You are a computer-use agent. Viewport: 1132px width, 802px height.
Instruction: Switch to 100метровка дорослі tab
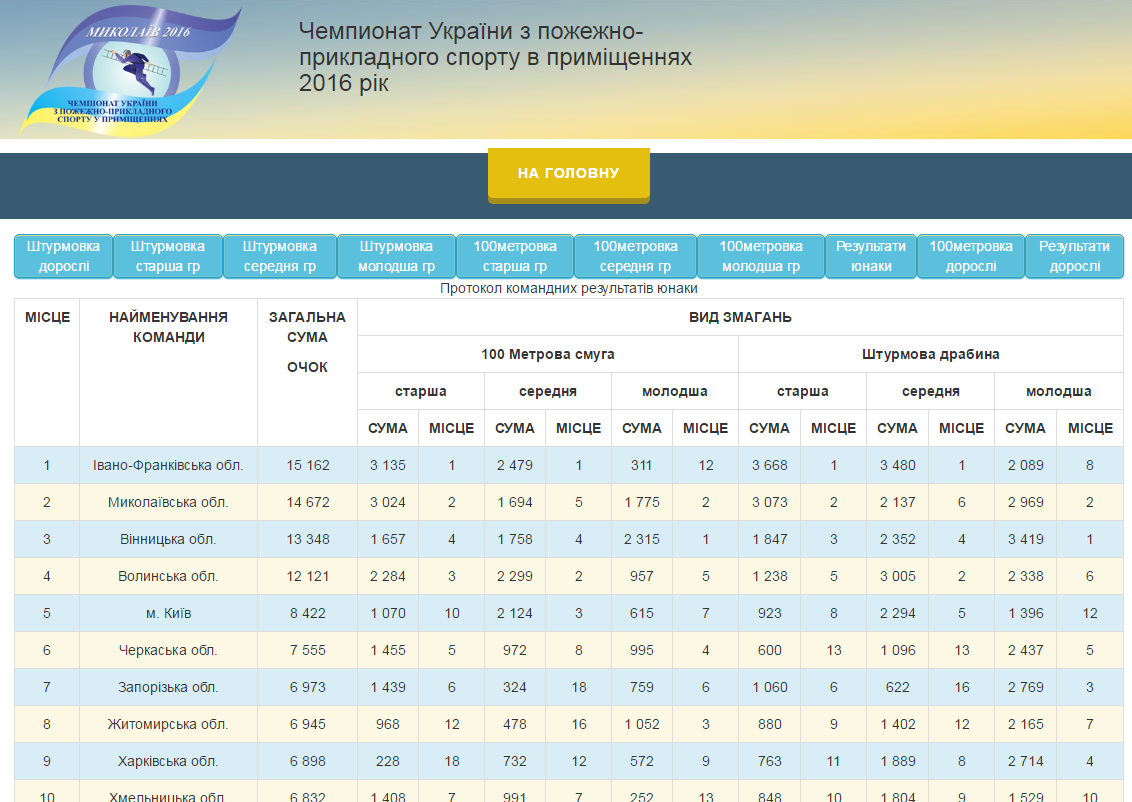(970, 256)
